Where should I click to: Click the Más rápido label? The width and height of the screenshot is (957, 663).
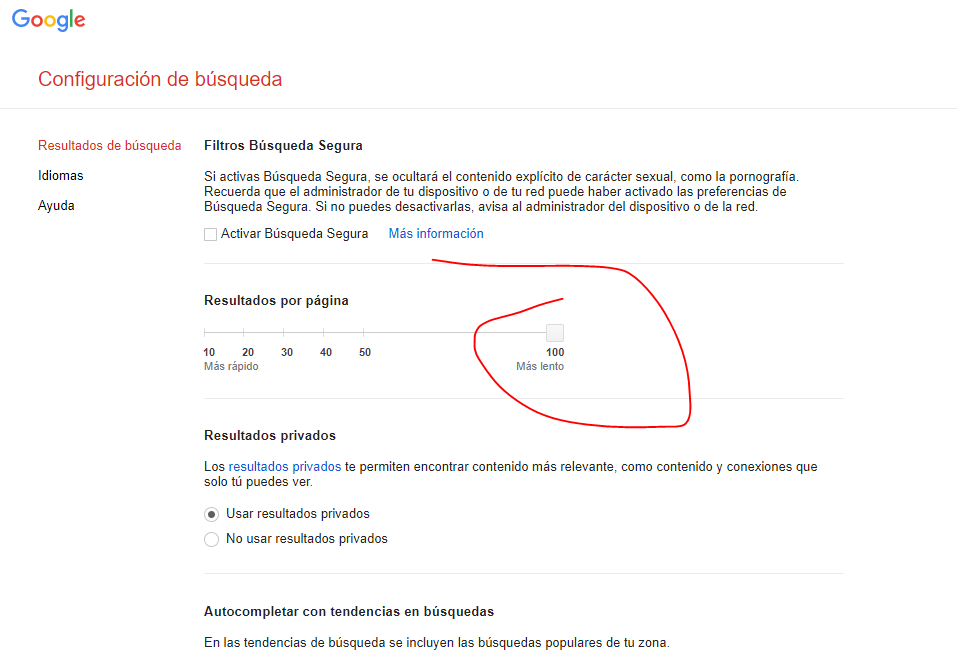click(x=231, y=366)
